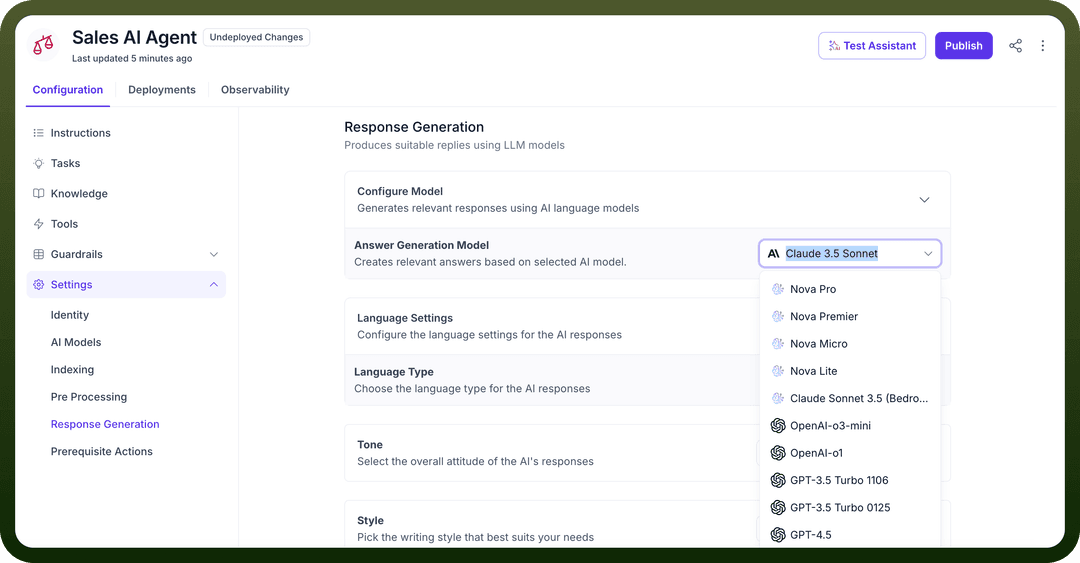Choose the Claude Sonnet 3.5 (Bedrock) option
The height and width of the screenshot is (563, 1080).
(850, 398)
